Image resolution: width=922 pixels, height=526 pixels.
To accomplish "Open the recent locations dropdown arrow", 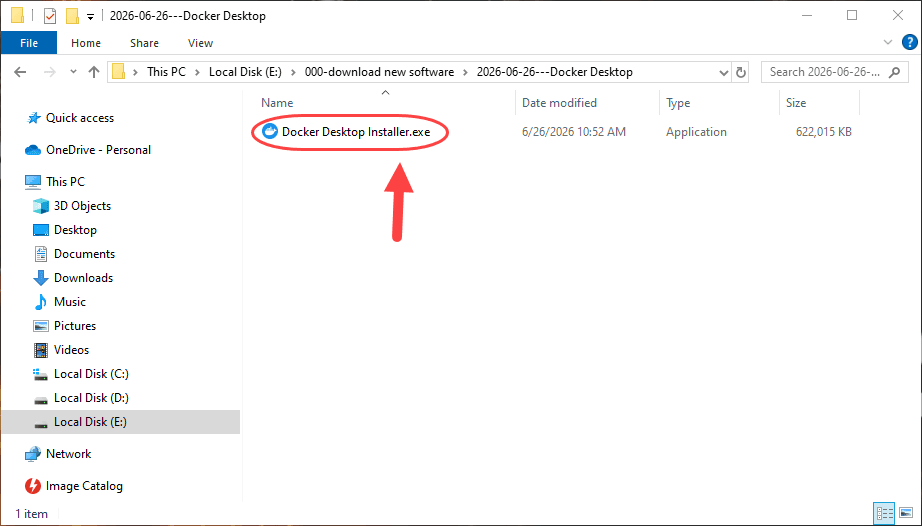I will click(73, 72).
